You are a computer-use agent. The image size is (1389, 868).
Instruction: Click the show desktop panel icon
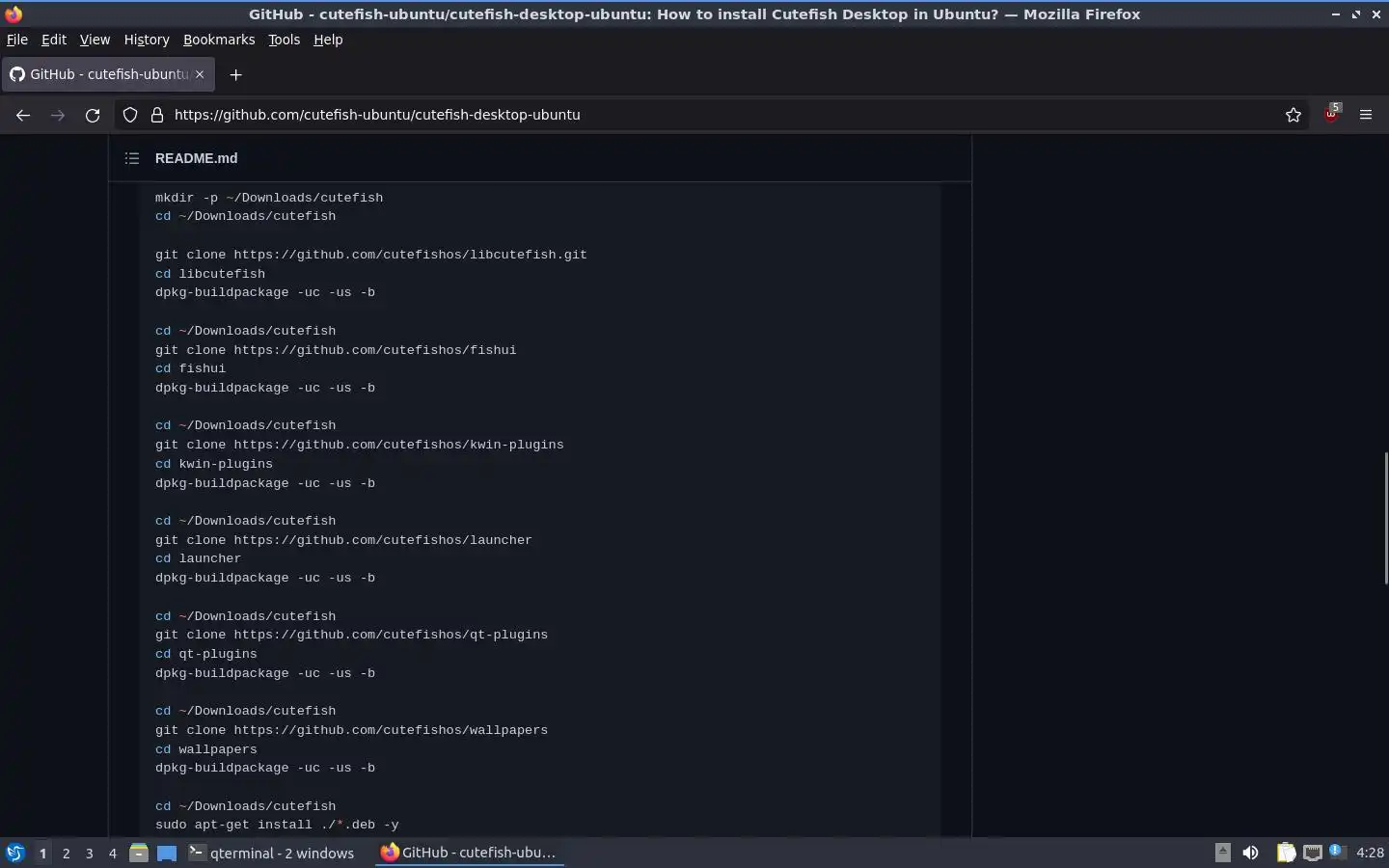click(167, 853)
